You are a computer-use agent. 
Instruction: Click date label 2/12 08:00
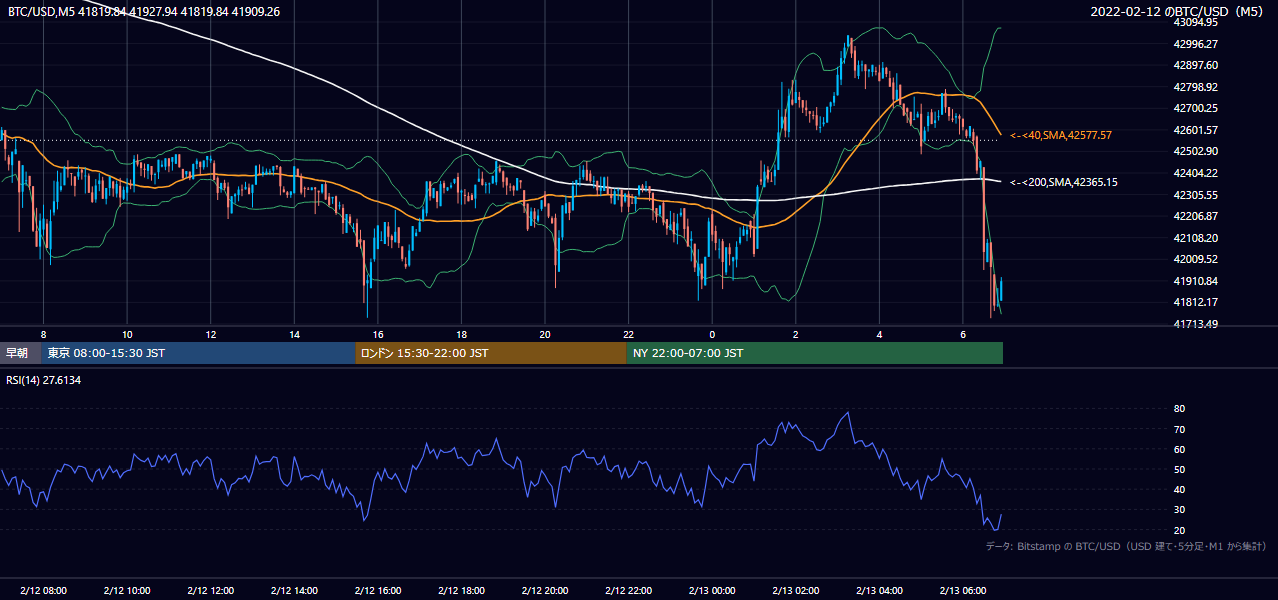point(43,591)
